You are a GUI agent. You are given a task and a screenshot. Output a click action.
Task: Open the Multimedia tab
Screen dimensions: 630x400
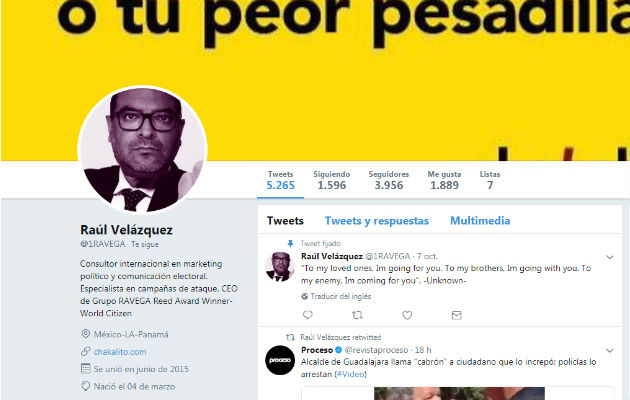[x=480, y=220]
